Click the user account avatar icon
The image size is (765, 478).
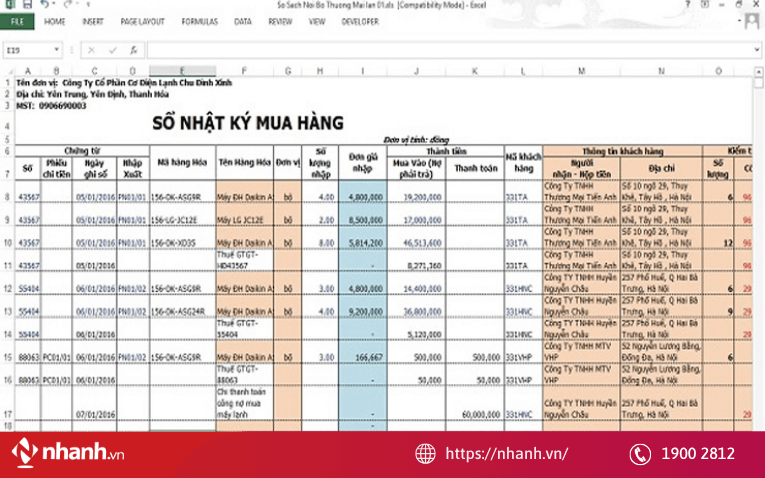pyautogui.click(x=752, y=21)
